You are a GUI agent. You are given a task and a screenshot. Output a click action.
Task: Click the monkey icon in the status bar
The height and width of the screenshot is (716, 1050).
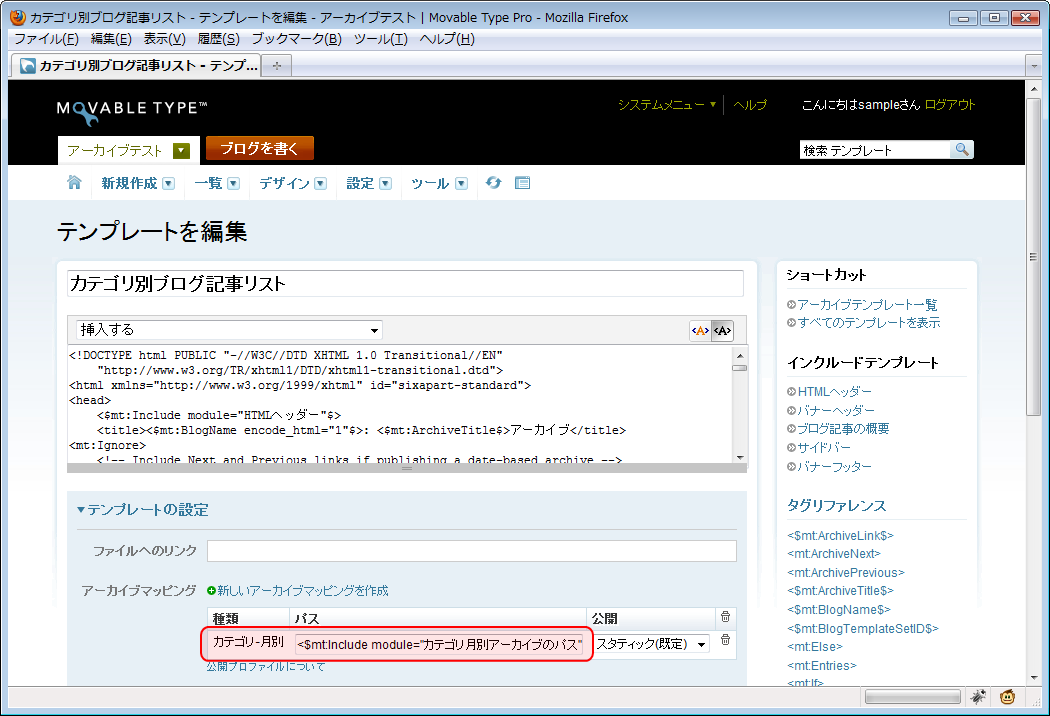1009,697
